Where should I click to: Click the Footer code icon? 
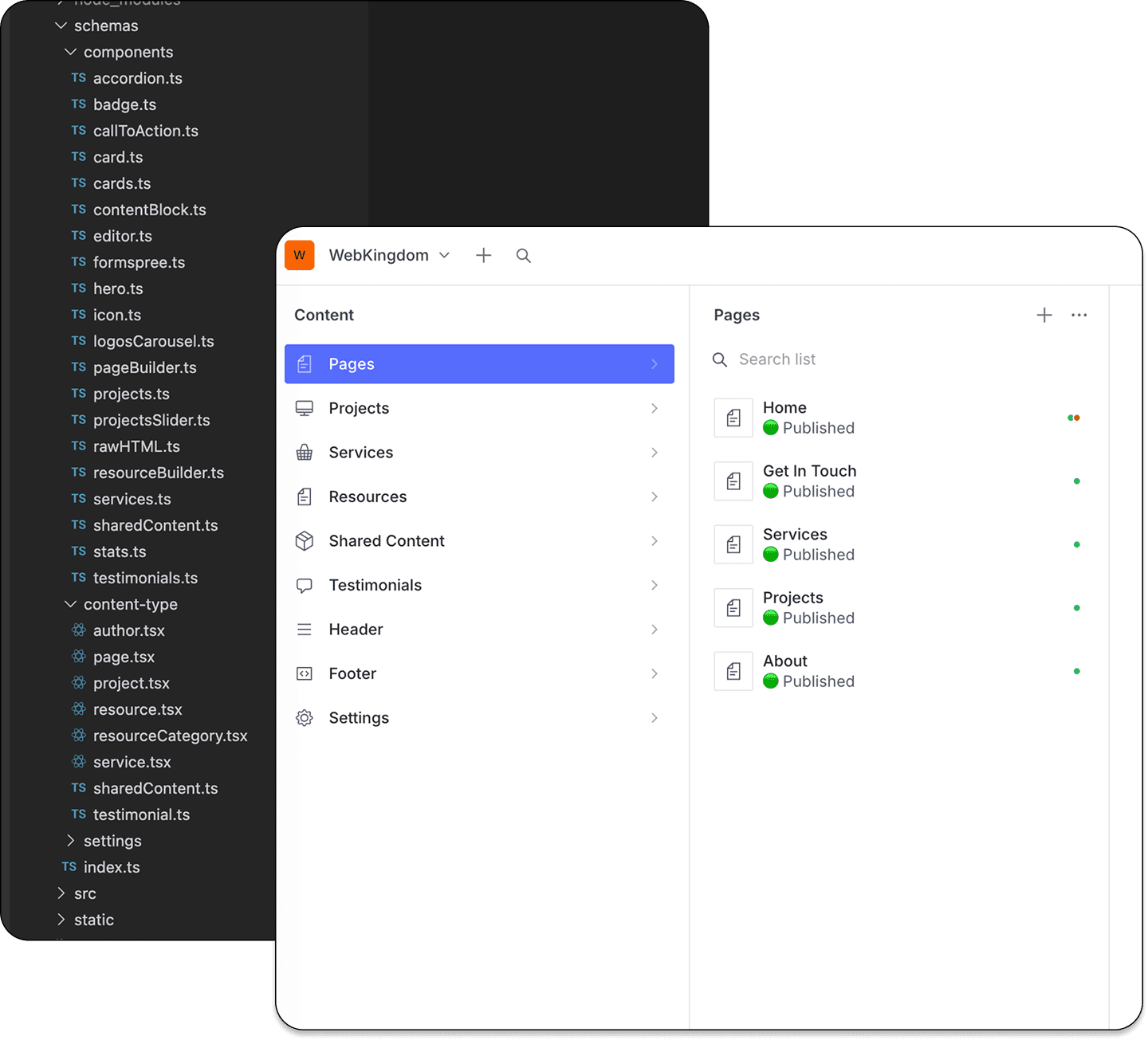[x=304, y=673]
